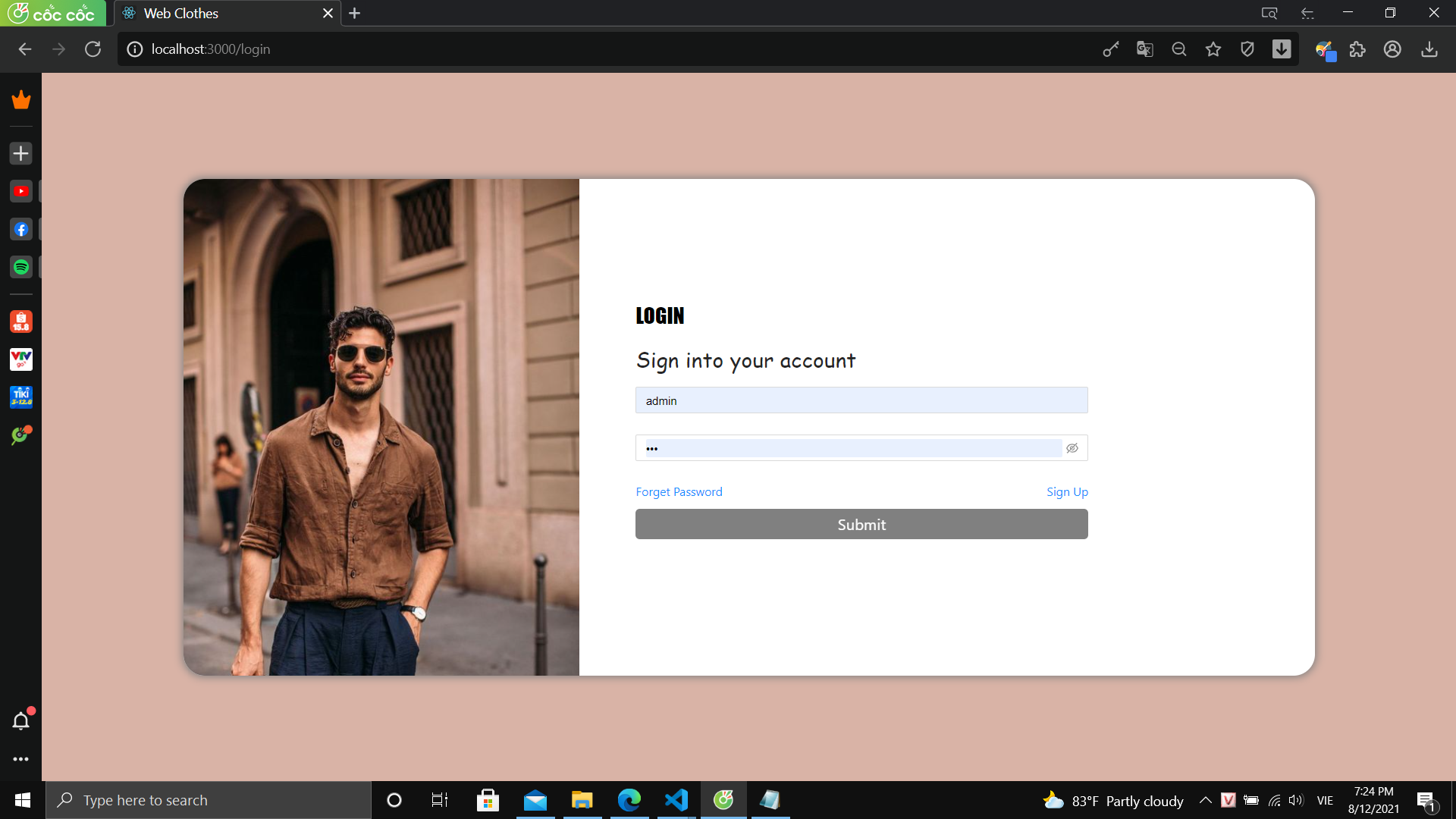Click the Cốc Cốc savior download icon
The height and width of the screenshot is (819, 1456).
(1282, 49)
